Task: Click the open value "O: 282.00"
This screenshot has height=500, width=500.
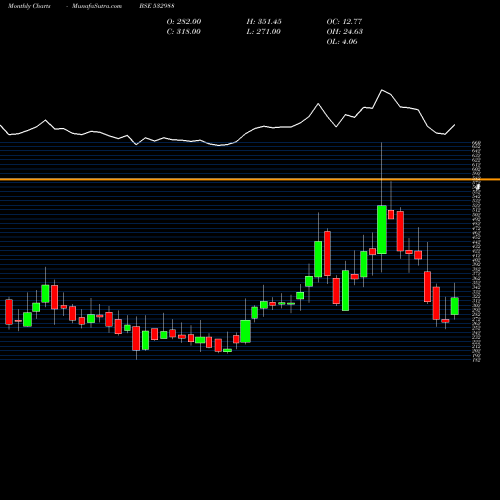Action: [x=184, y=21]
